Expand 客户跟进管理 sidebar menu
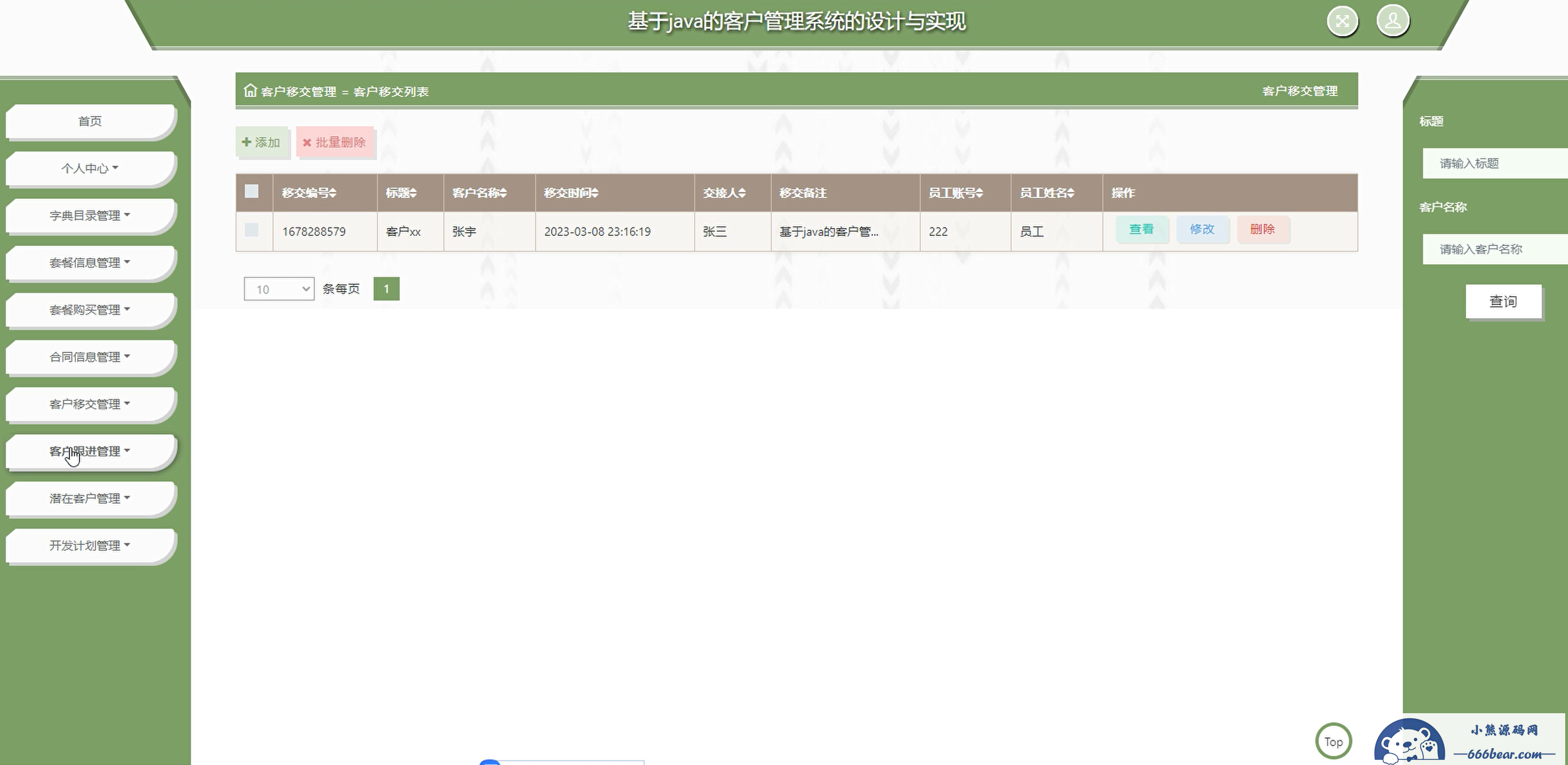1568x765 pixels. (90, 451)
